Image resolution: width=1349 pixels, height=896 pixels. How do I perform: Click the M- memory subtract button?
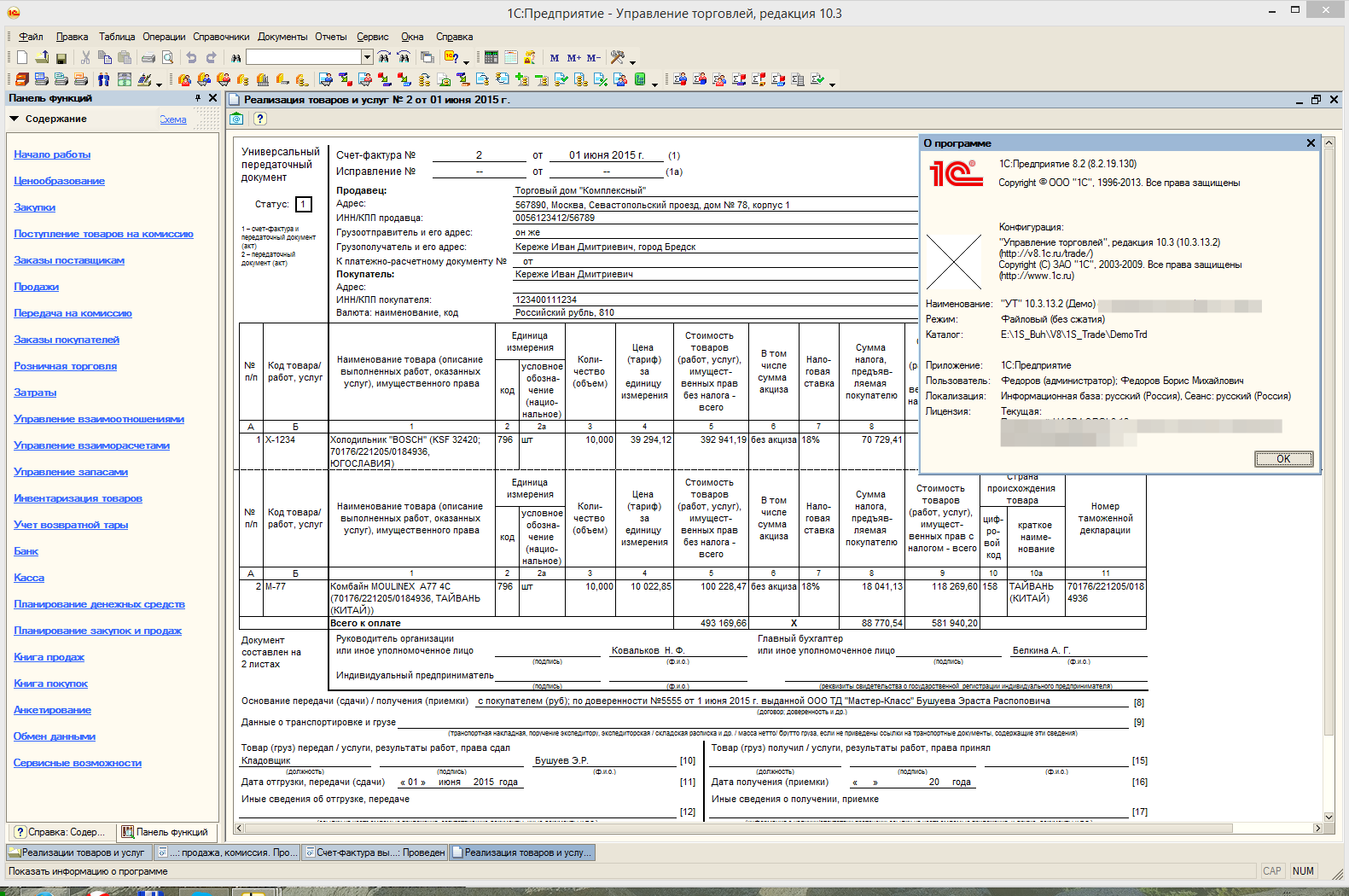tap(594, 58)
